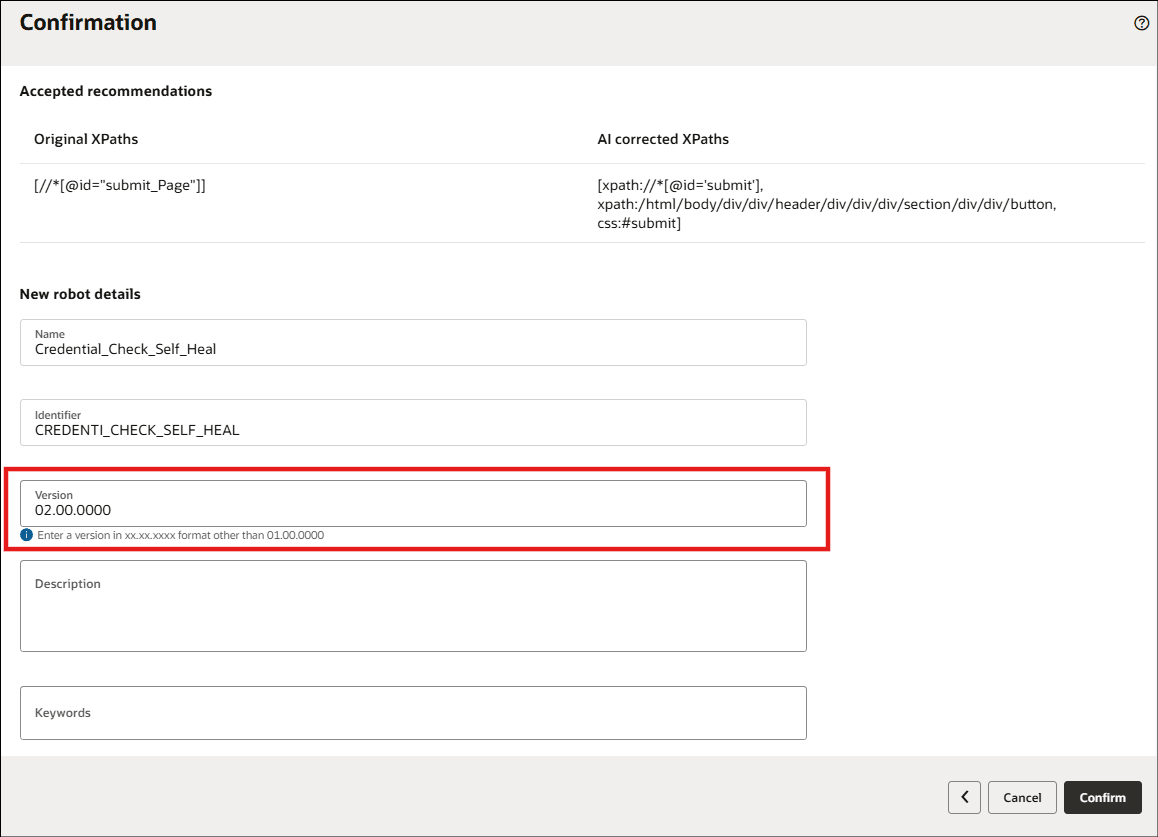
Task: Open the help icon beside Confirmation
Action: (1141, 23)
